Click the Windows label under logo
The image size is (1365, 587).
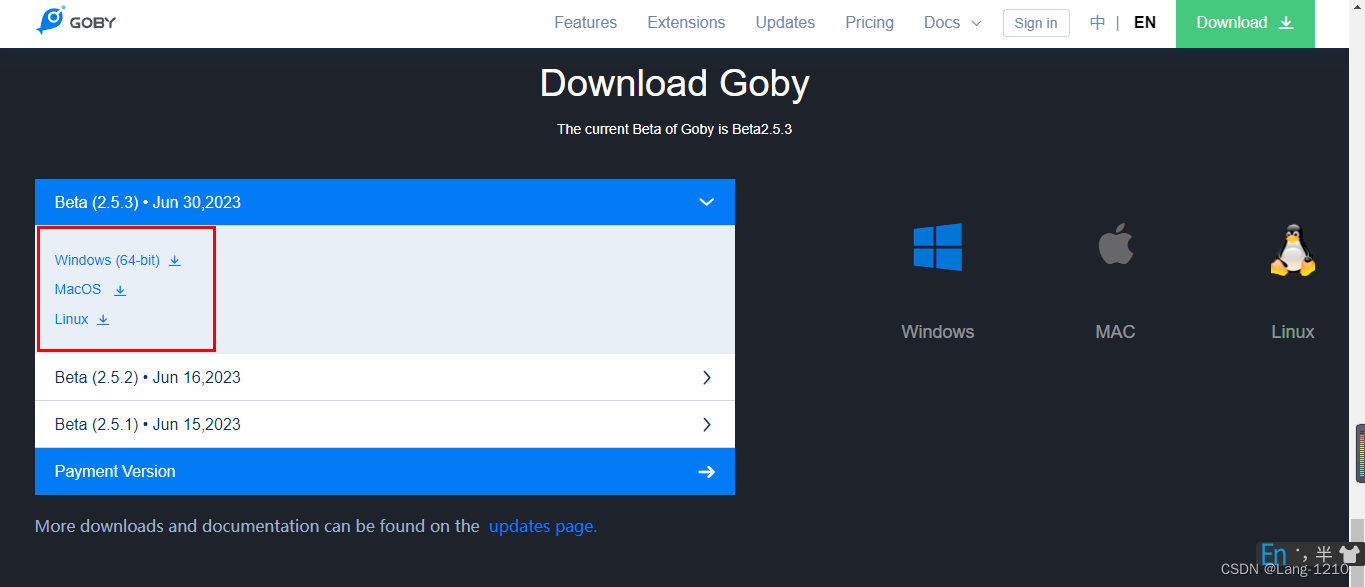(937, 332)
